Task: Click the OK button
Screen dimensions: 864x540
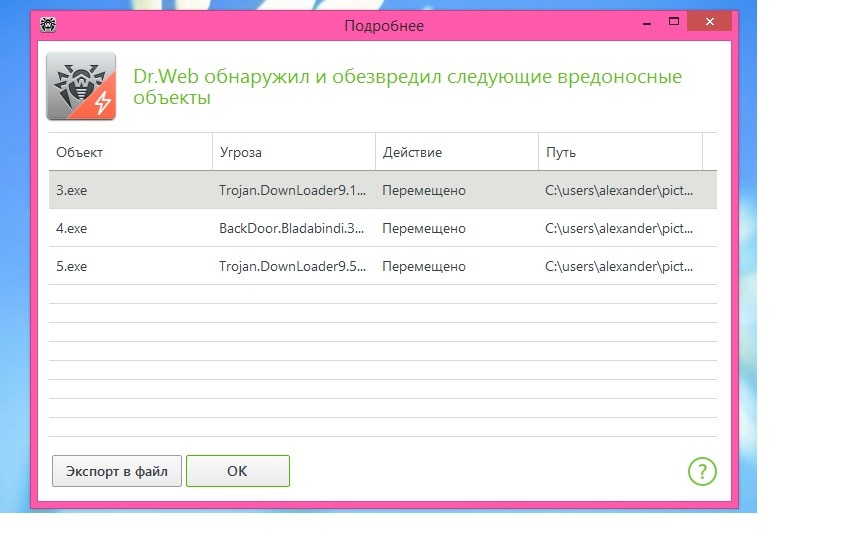Action: tap(237, 471)
